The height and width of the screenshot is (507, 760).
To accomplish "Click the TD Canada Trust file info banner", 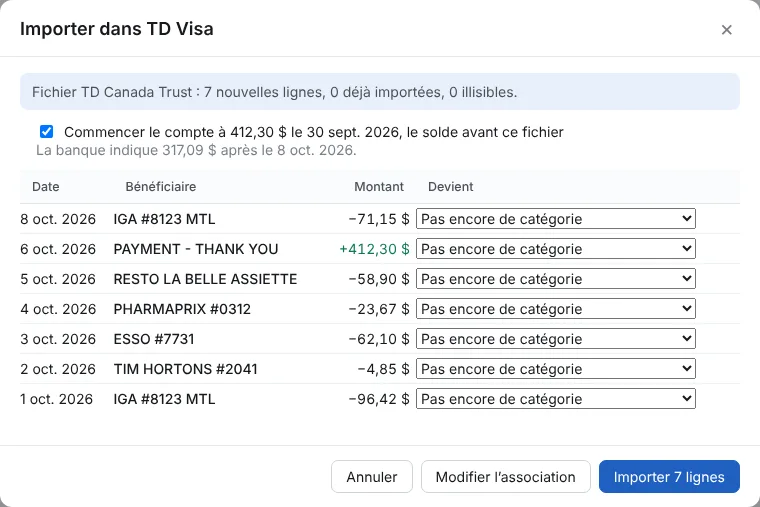I will click(x=380, y=92).
